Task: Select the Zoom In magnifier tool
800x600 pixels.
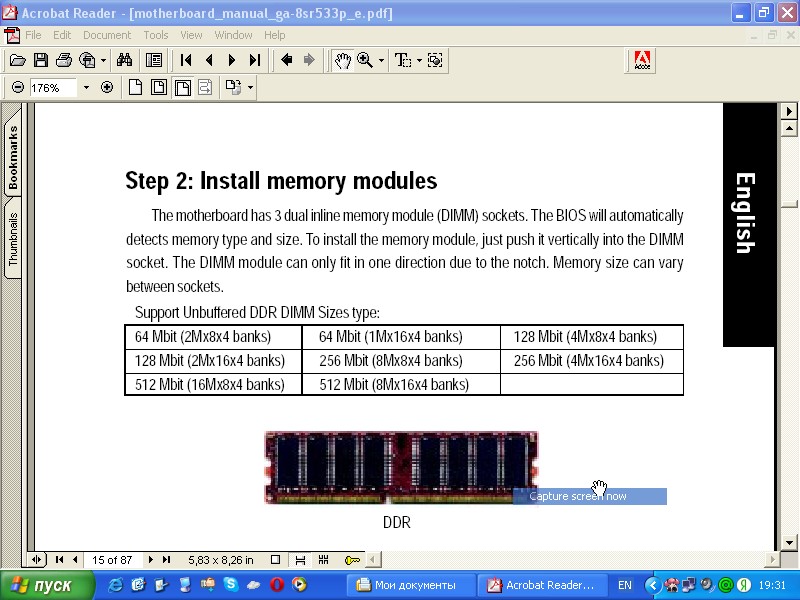Action: tap(365, 60)
